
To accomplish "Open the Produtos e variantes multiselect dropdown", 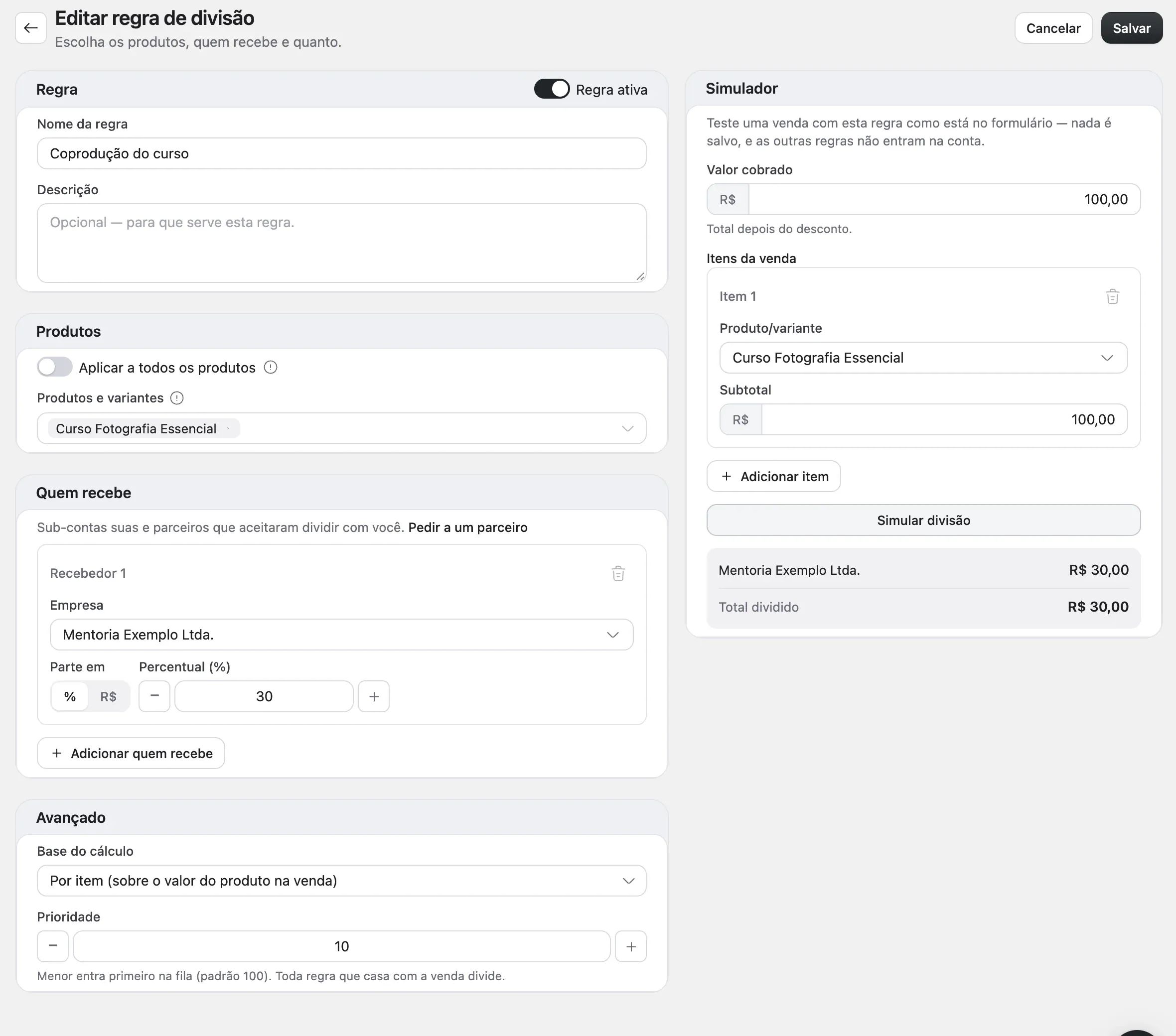I will click(342, 428).
